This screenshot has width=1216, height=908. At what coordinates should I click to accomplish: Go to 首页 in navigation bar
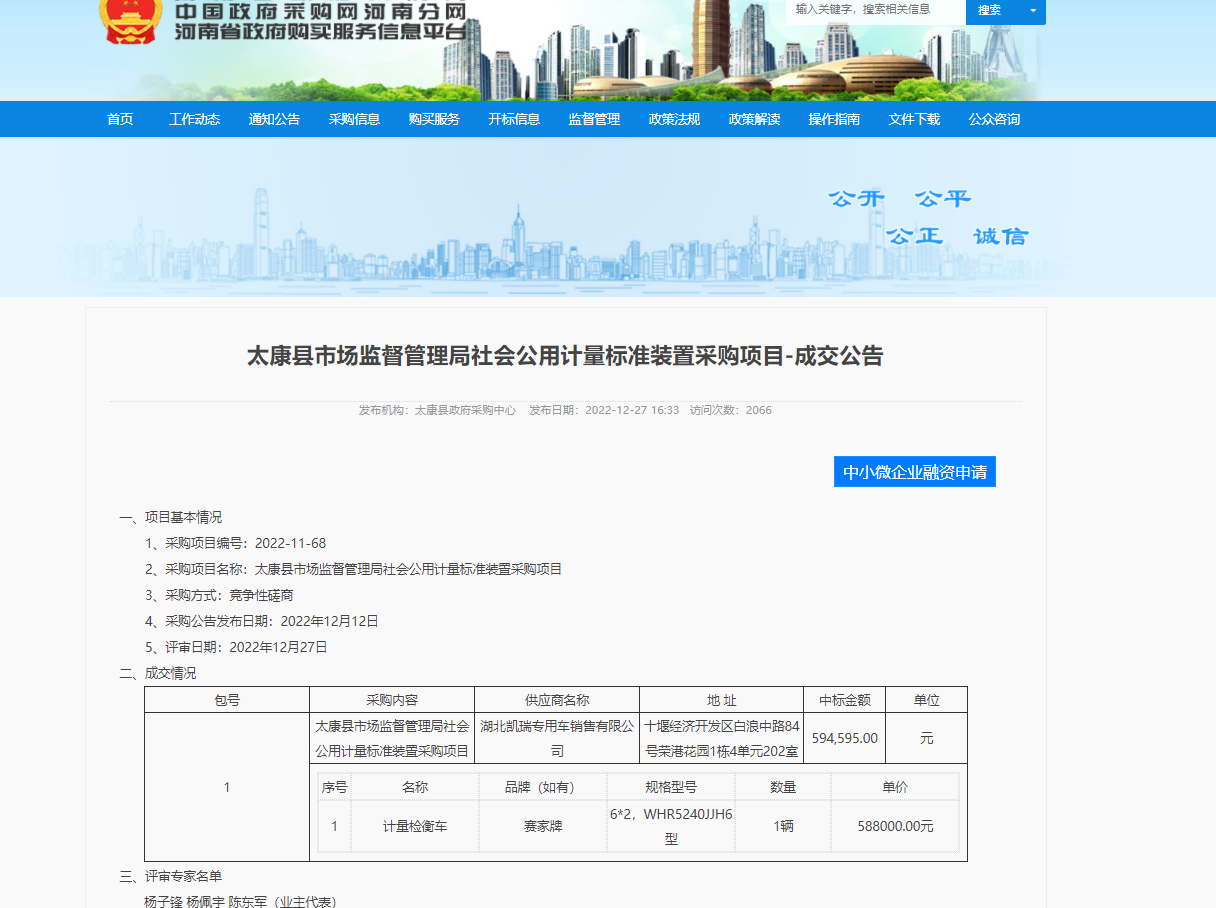pyautogui.click(x=120, y=119)
